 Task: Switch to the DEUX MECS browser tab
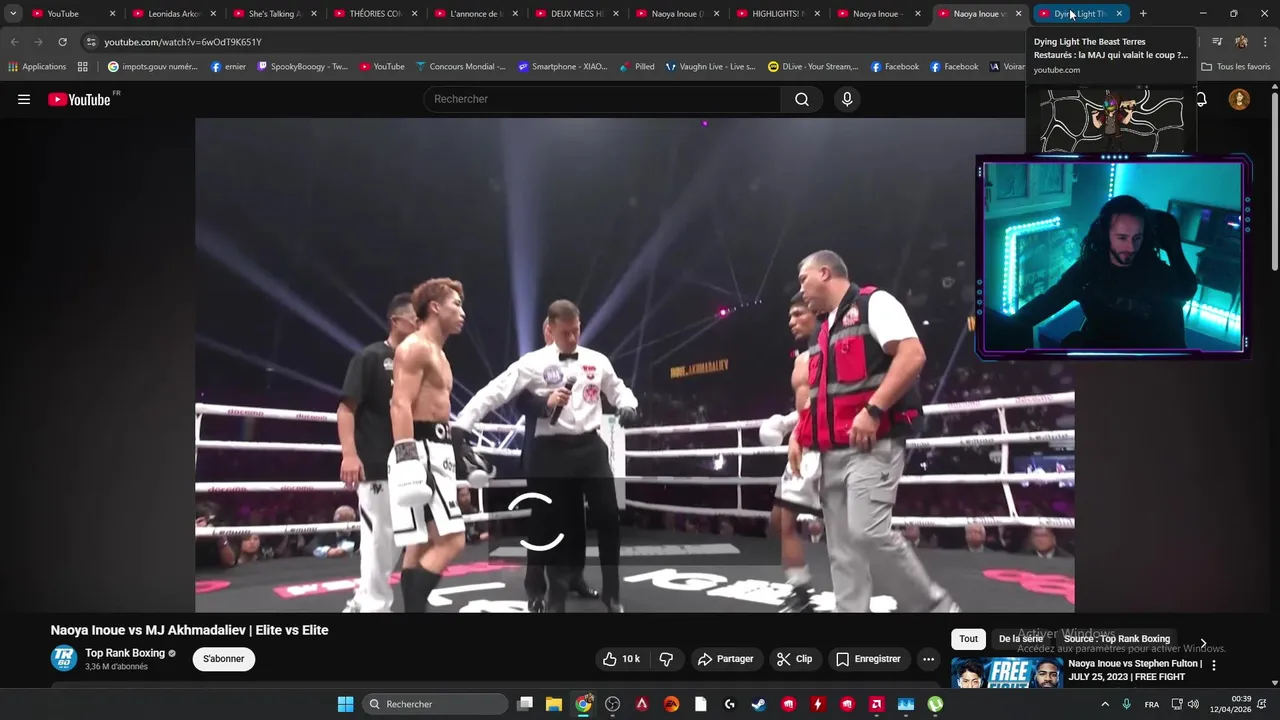575,14
